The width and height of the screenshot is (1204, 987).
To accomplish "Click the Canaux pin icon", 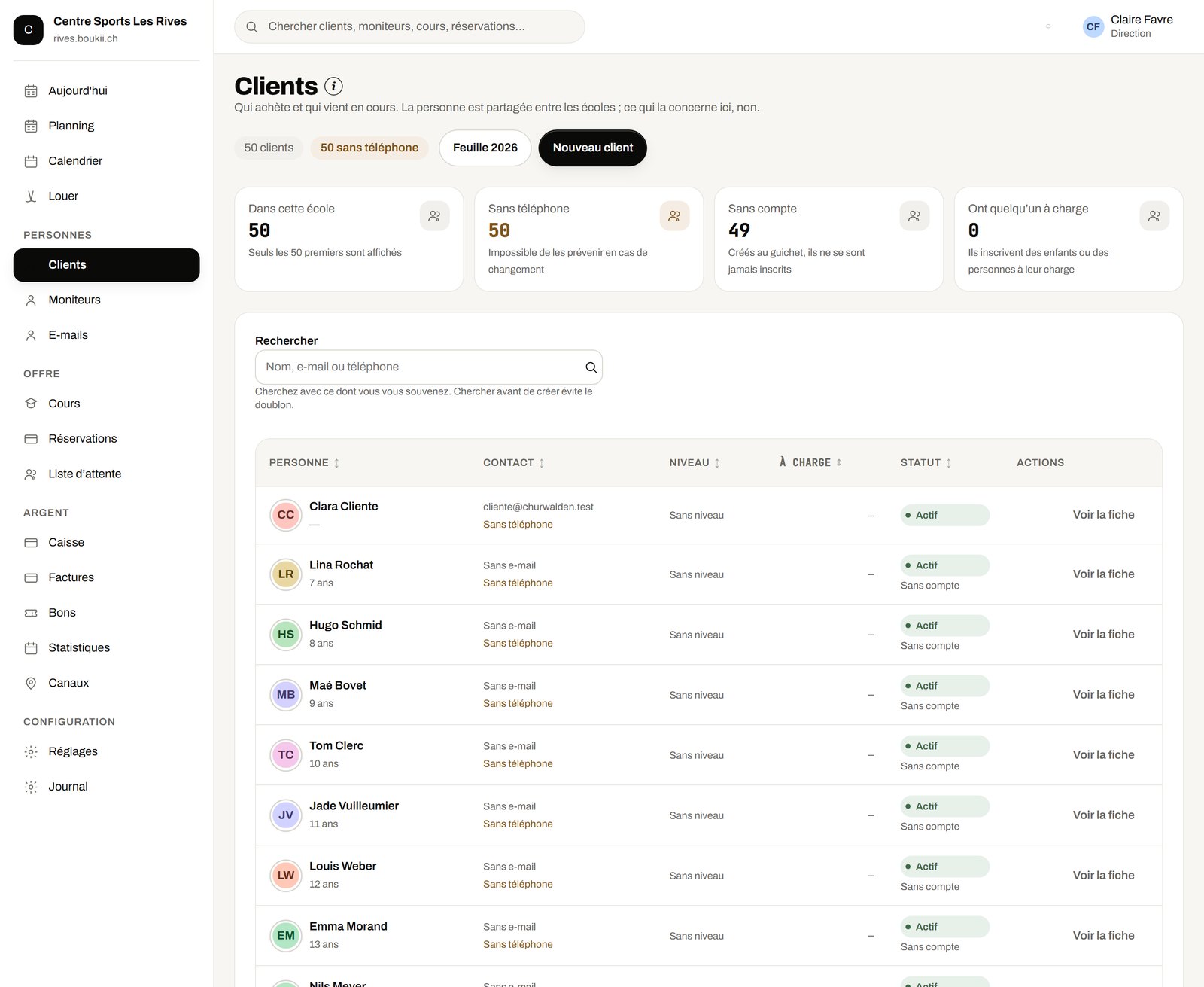I will (31, 684).
